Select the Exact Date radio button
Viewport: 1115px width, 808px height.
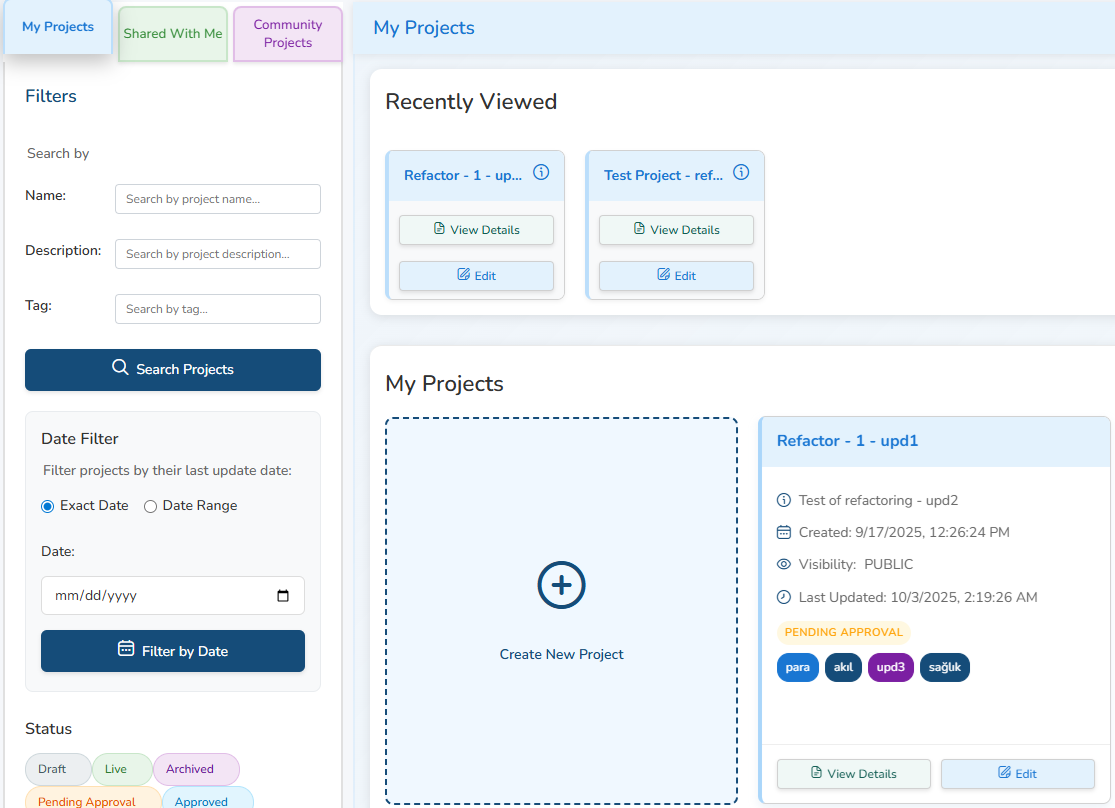point(48,506)
